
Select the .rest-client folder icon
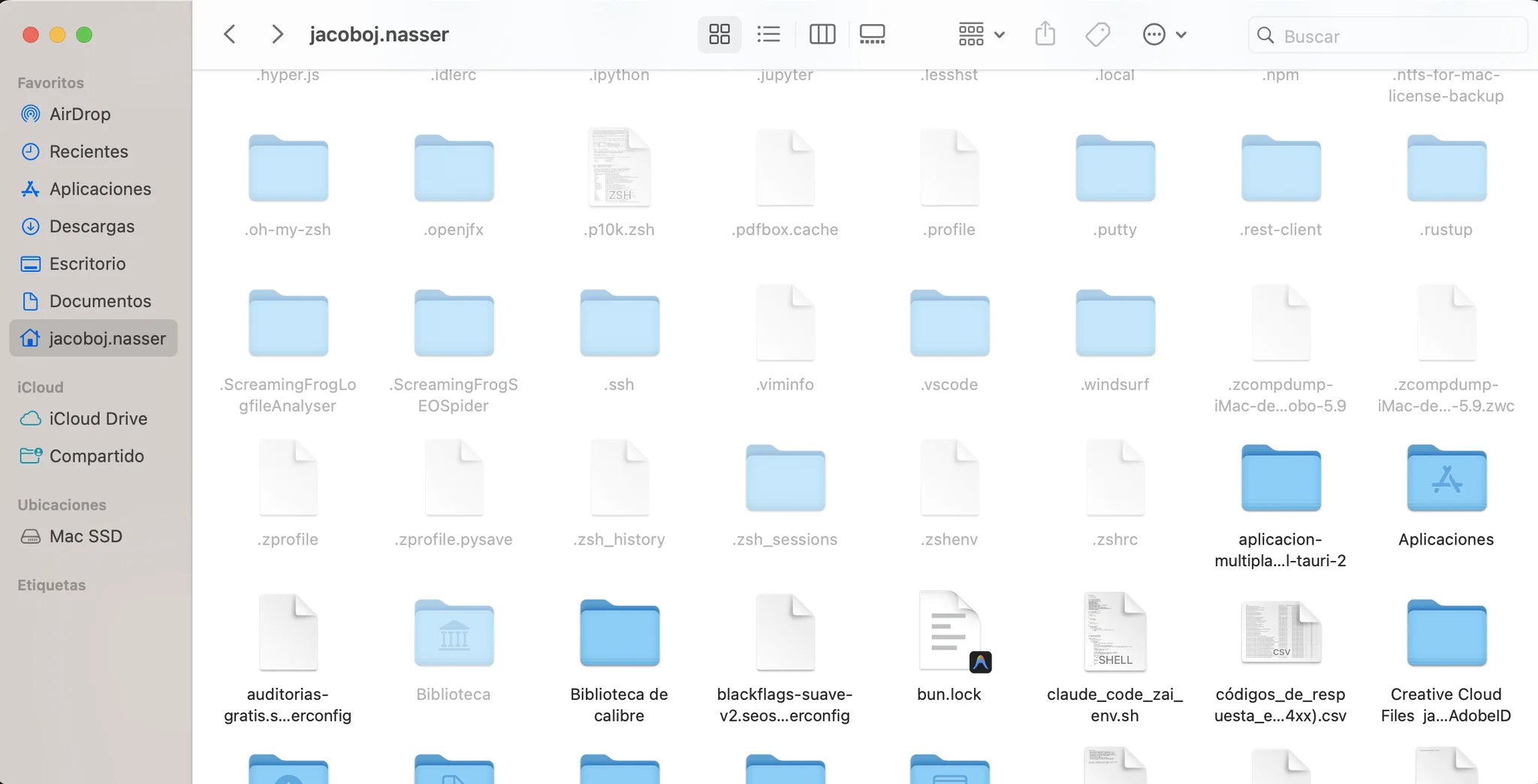tap(1281, 168)
